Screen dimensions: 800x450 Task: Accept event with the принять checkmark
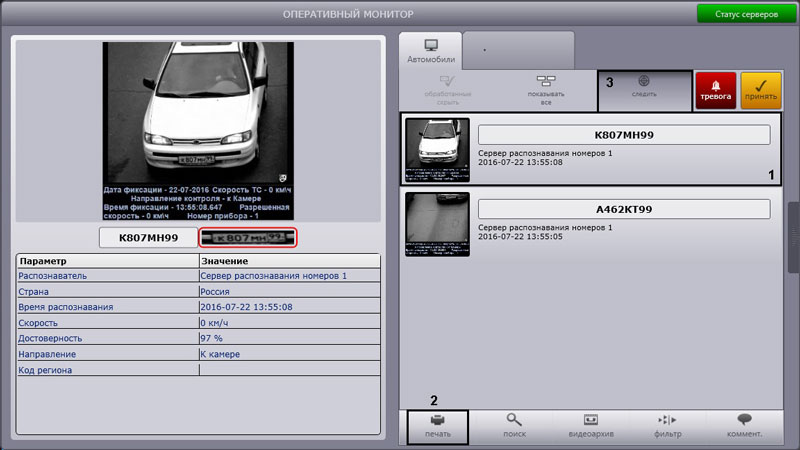761,90
